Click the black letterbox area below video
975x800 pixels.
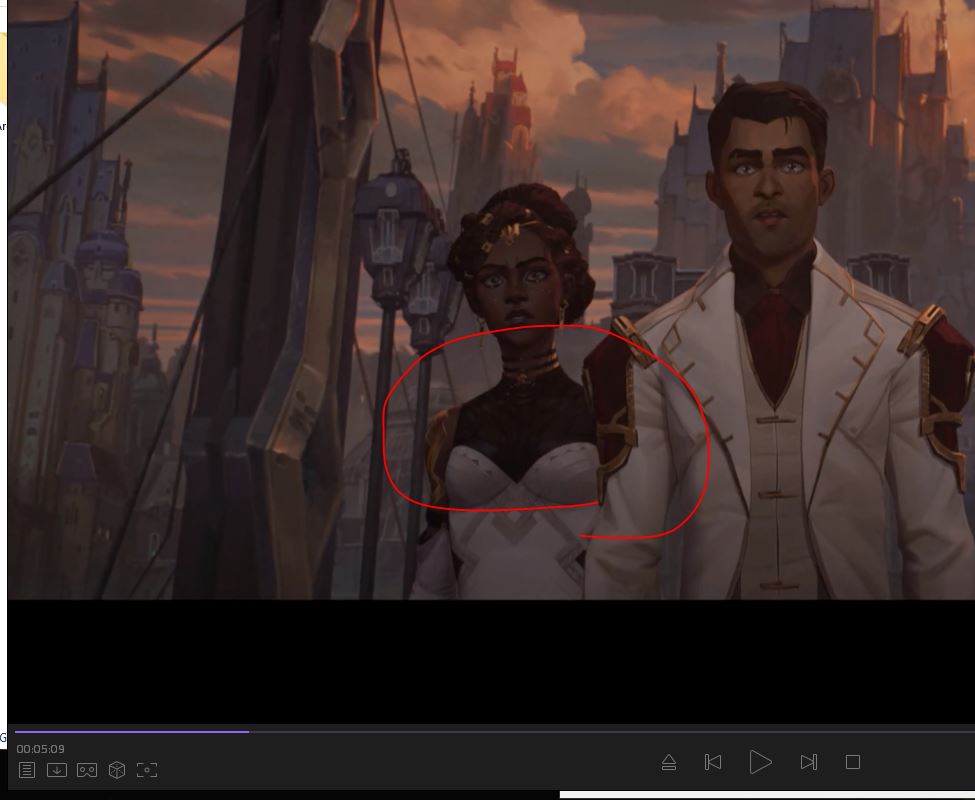[490, 660]
